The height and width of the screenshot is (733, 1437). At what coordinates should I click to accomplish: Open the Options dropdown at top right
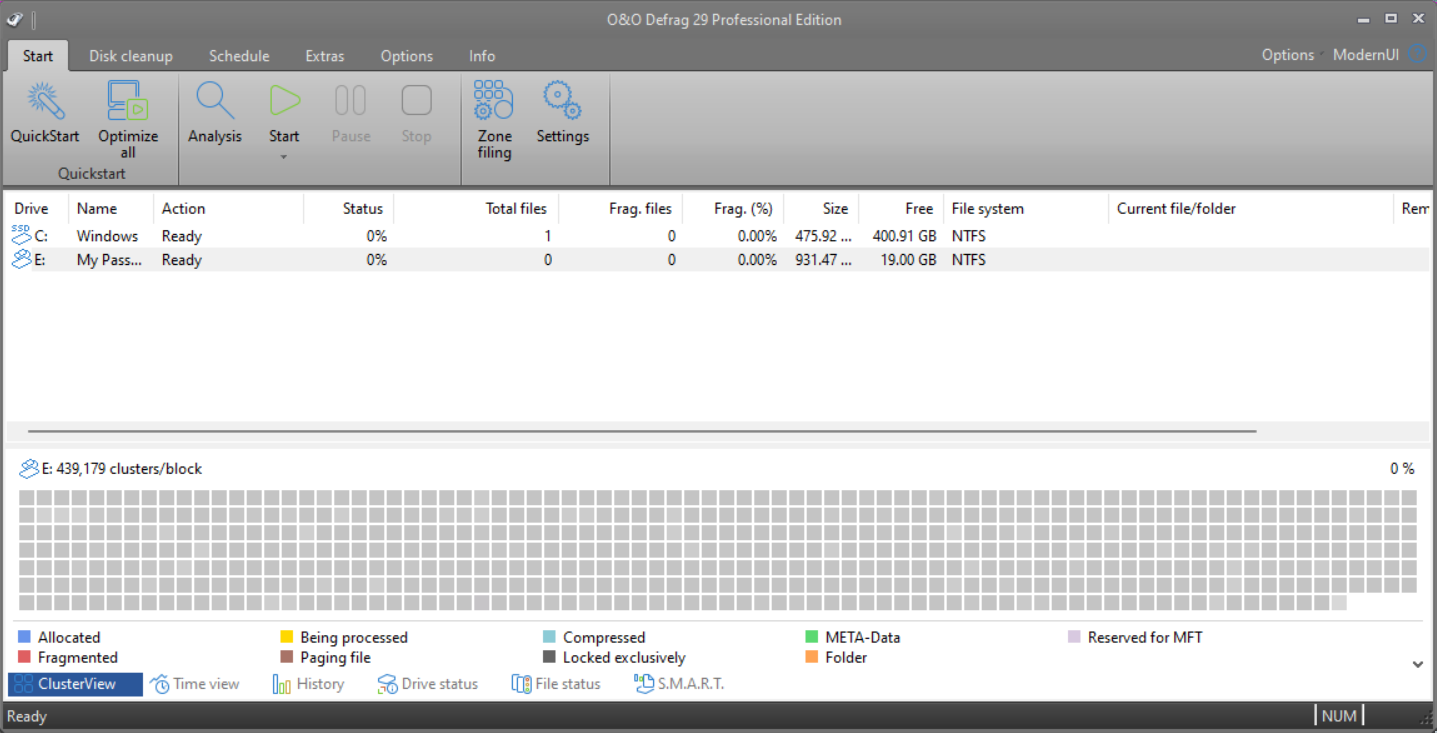click(x=1291, y=55)
